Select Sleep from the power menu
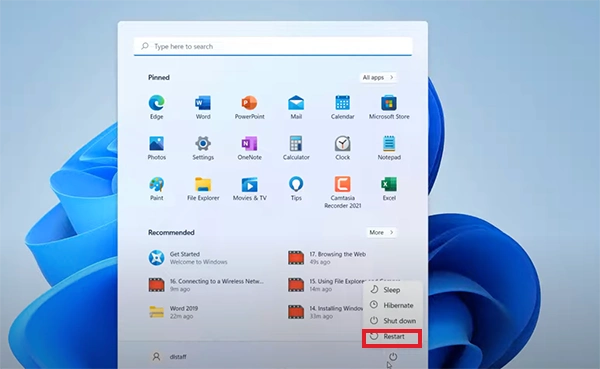 (x=392, y=290)
